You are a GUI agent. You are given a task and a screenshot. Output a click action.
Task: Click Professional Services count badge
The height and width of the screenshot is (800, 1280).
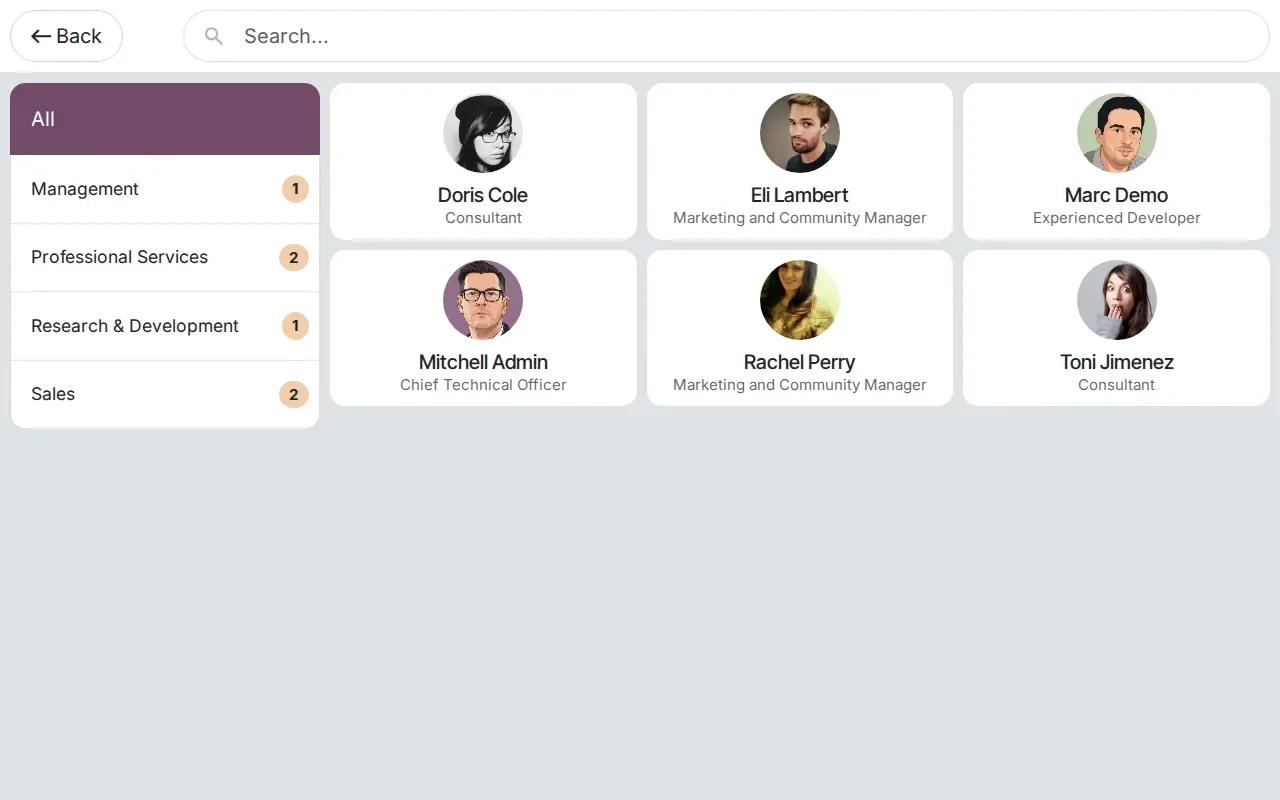(x=294, y=257)
